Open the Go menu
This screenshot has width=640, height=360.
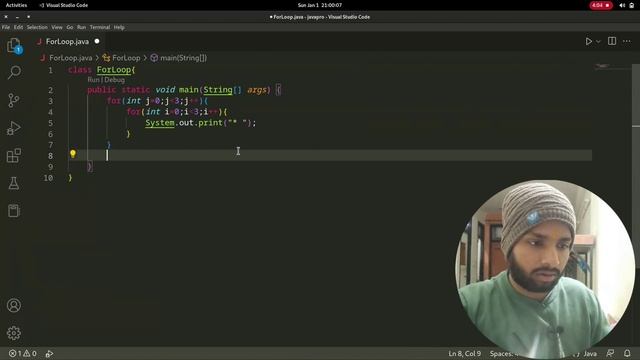point(70,27)
